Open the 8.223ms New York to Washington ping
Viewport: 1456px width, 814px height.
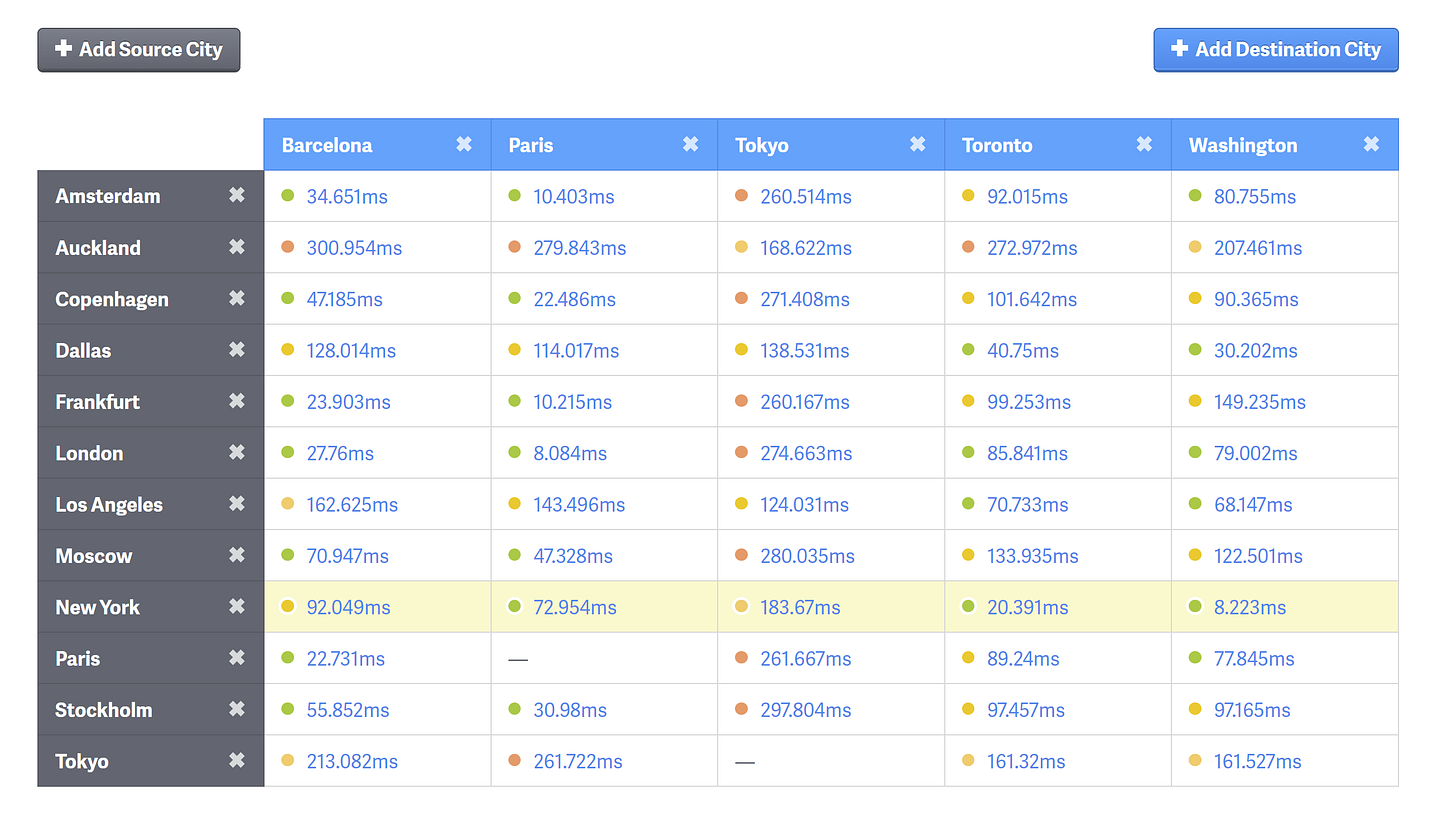click(1250, 608)
